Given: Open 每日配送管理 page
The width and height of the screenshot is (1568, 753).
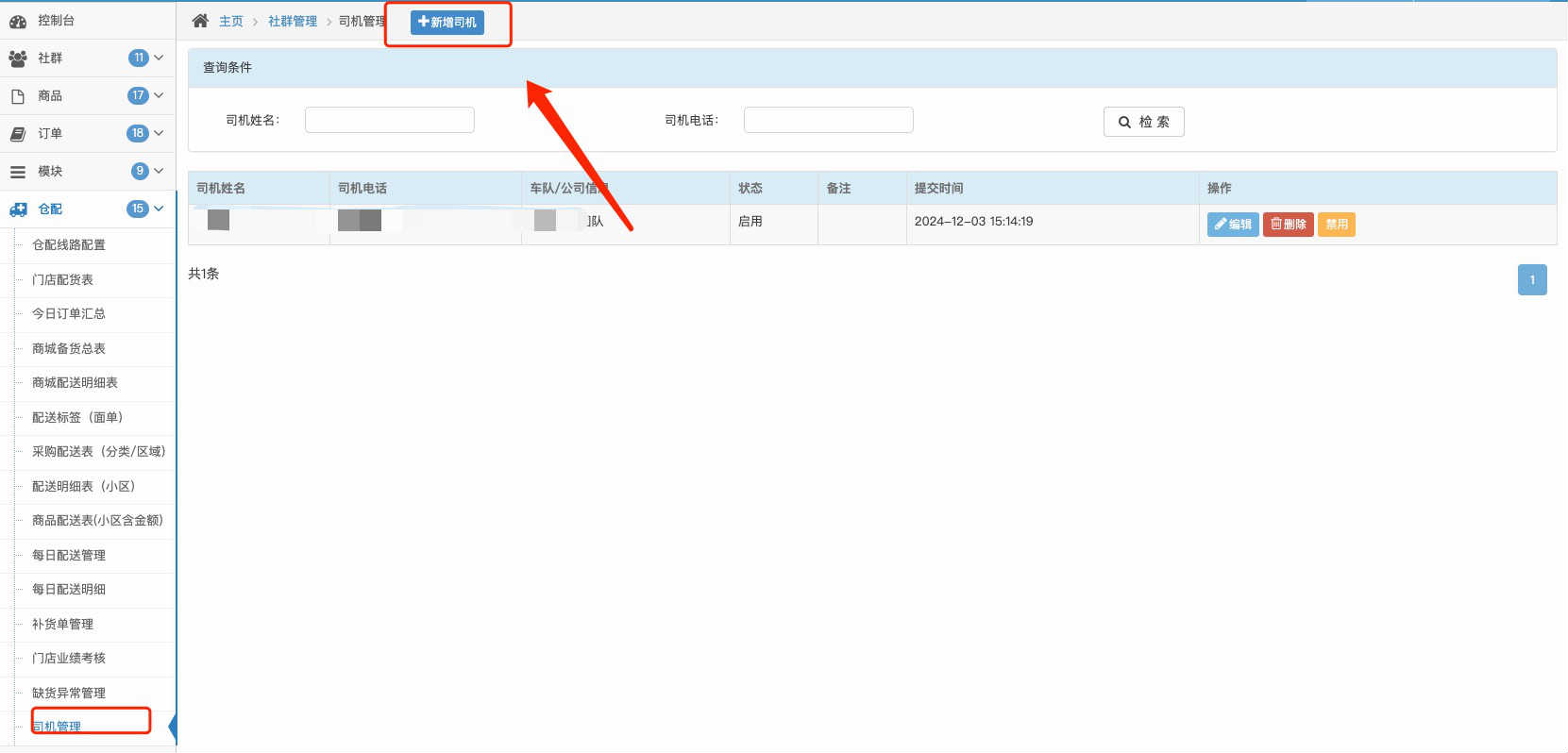Looking at the screenshot, I should (x=69, y=556).
